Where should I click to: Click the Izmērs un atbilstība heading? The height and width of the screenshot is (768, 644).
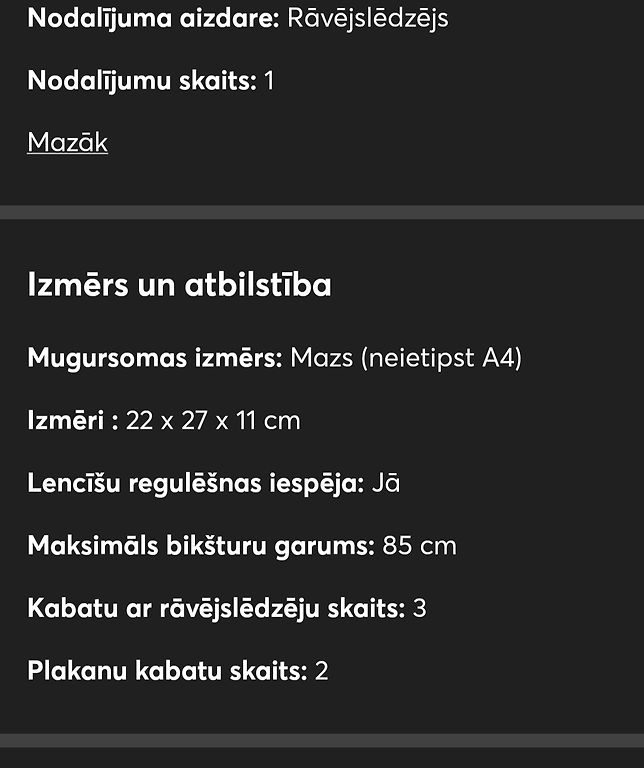pyautogui.click(x=179, y=284)
